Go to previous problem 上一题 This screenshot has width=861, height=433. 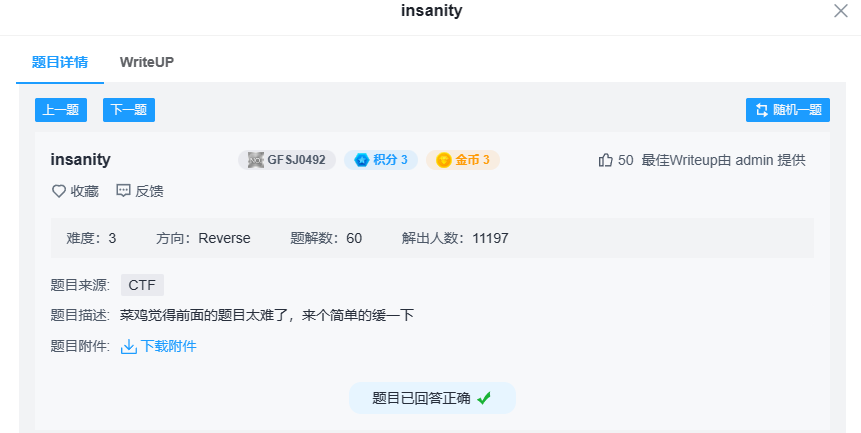tap(61, 110)
